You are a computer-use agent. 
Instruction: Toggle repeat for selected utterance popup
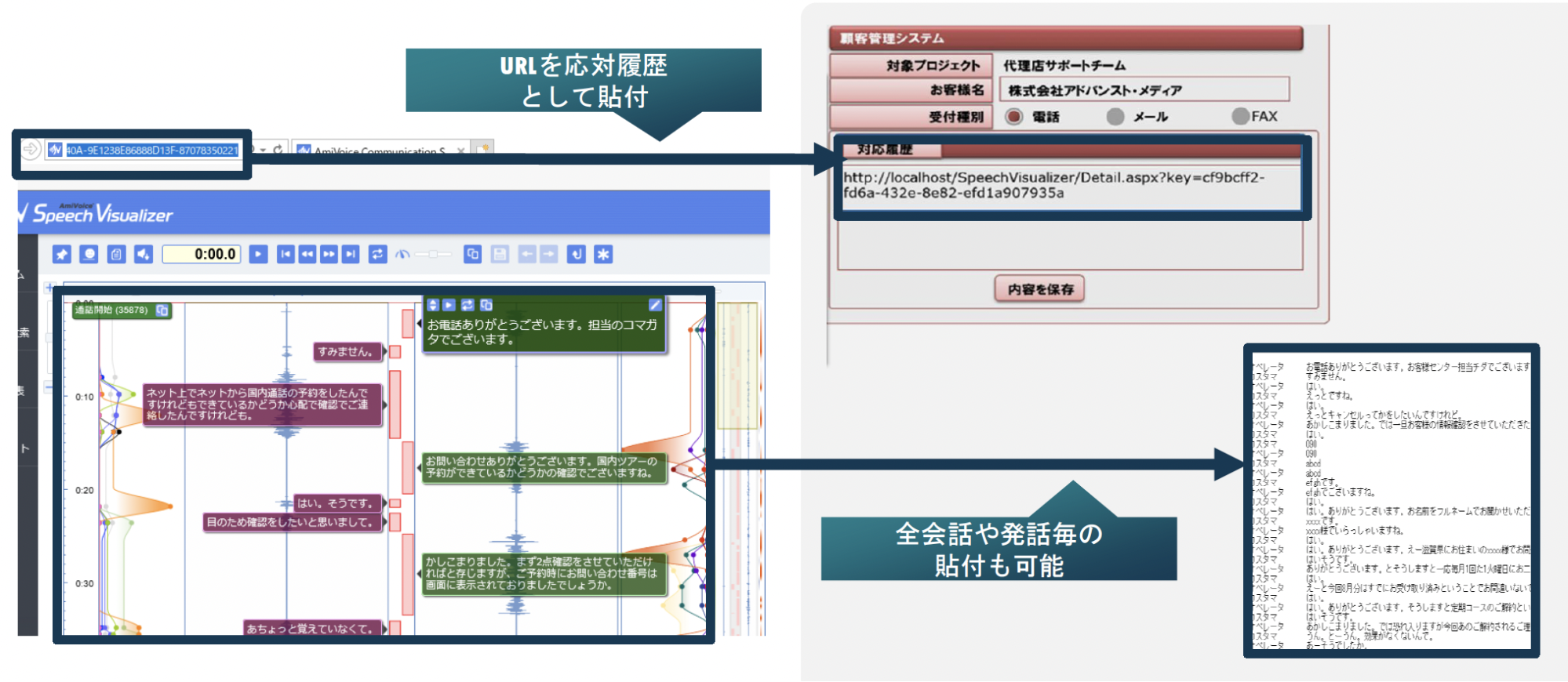pos(467,305)
